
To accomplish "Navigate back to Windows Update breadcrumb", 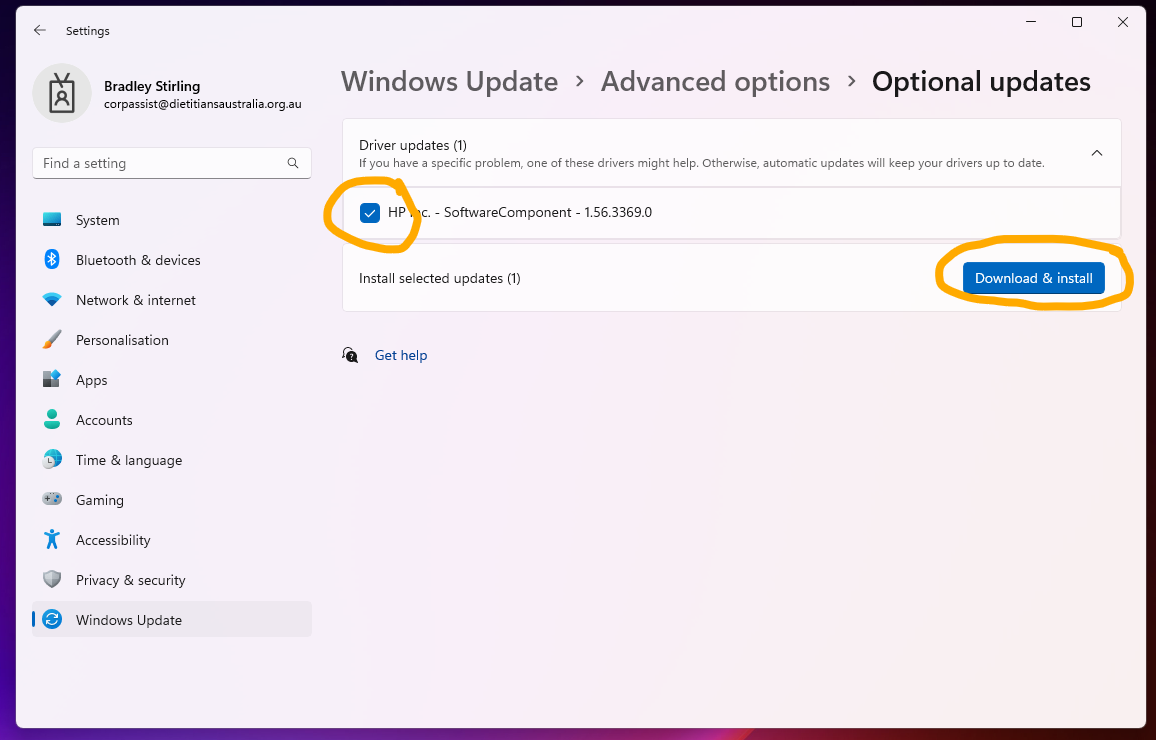I will pos(449,81).
